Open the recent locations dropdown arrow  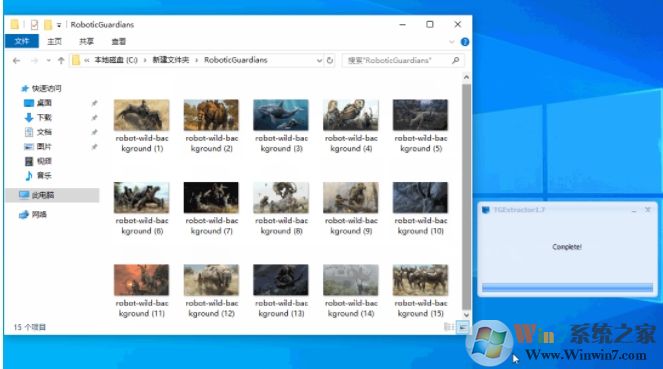click(48, 60)
